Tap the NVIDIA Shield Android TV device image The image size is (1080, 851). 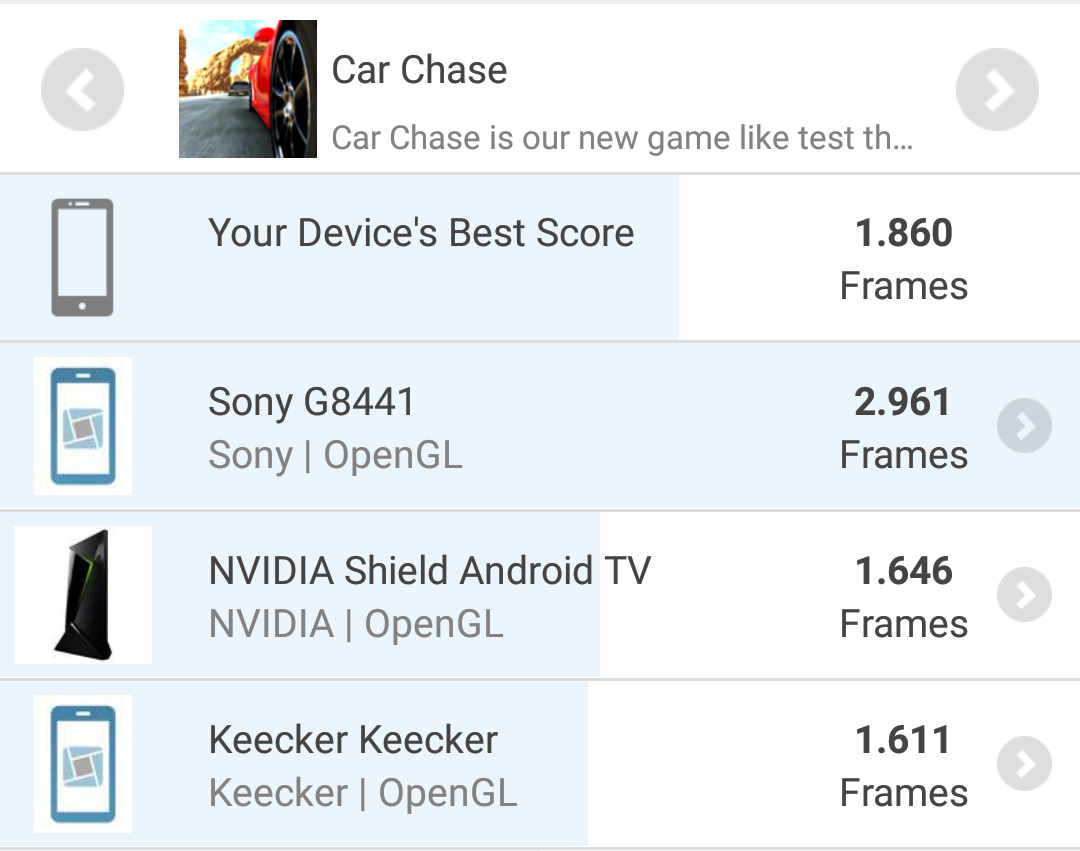(83, 595)
